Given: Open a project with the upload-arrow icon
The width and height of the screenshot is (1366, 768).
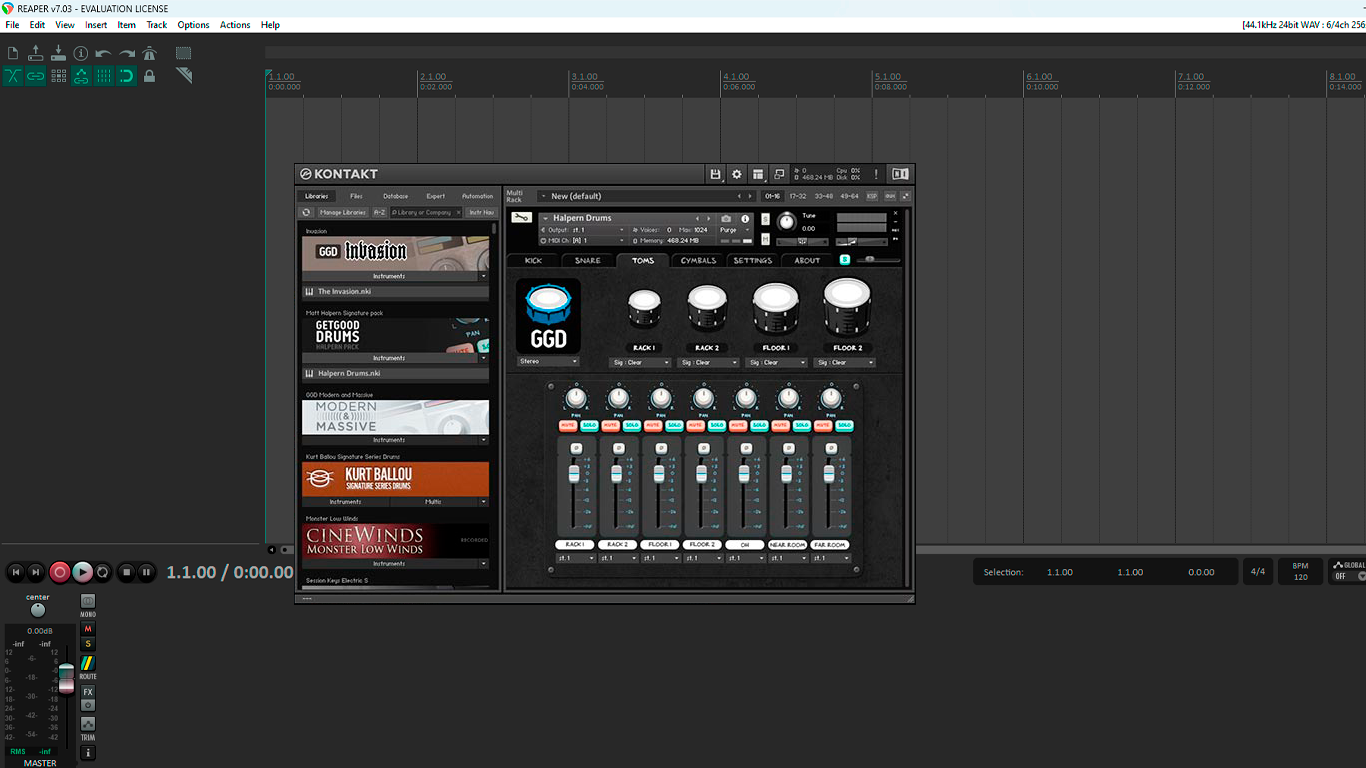Looking at the screenshot, I should (36, 53).
